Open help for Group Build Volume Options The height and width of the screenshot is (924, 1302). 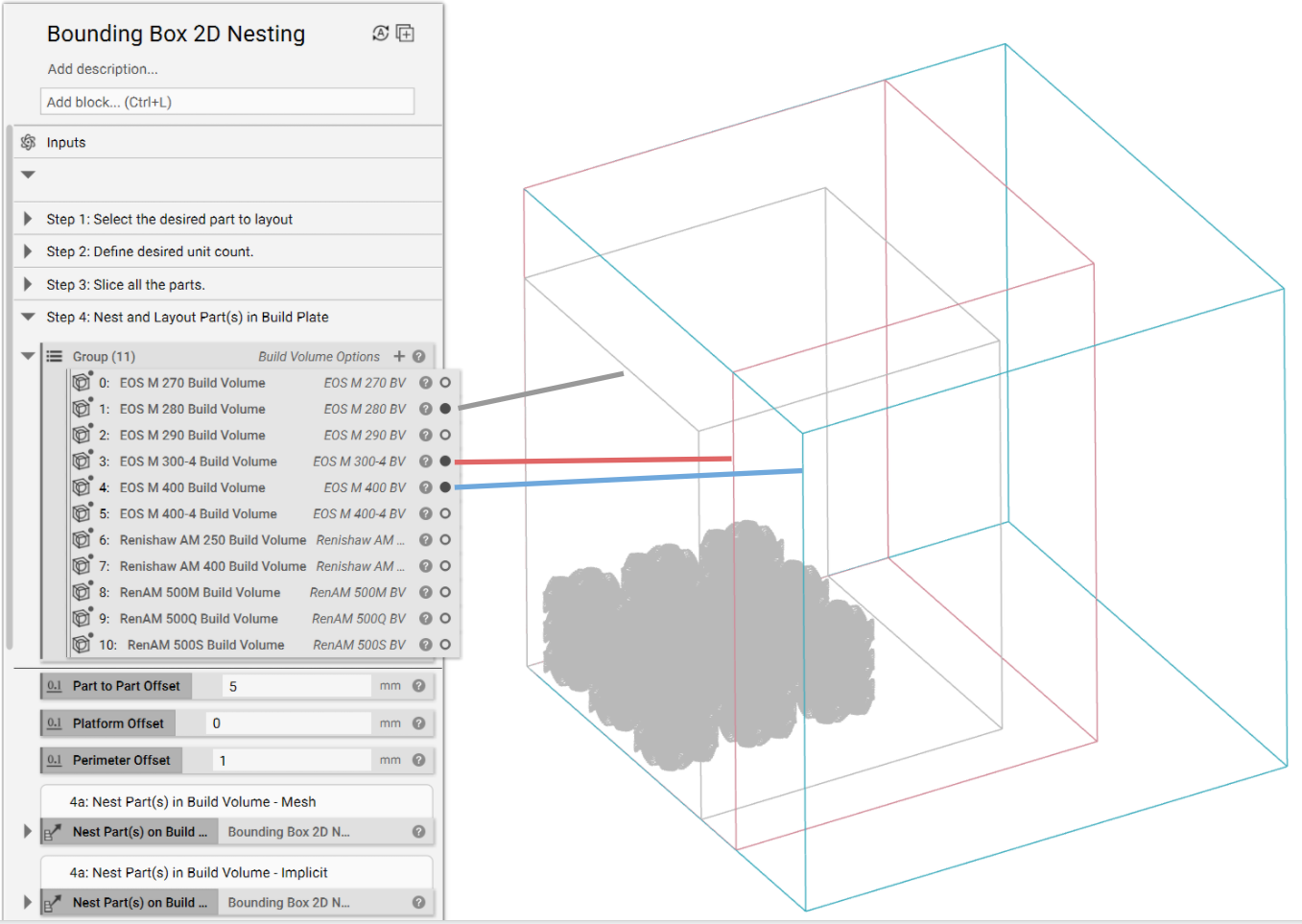[x=419, y=356]
